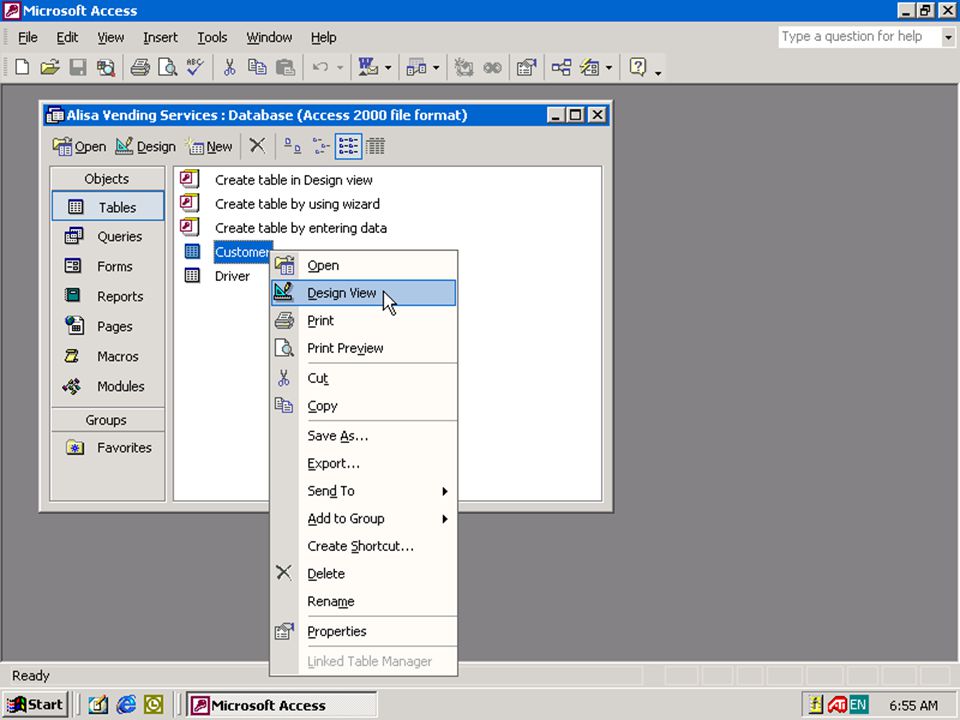Choose Create Shortcut... from the context menu
Viewport: 960px width, 720px height.
click(x=364, y=546)
